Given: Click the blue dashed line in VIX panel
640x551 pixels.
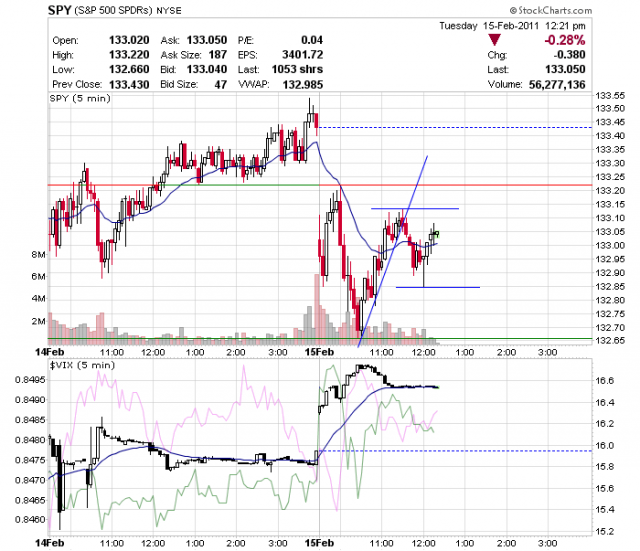Looking at the screenshot, I should pyautogui.click(x=455, y=451).
